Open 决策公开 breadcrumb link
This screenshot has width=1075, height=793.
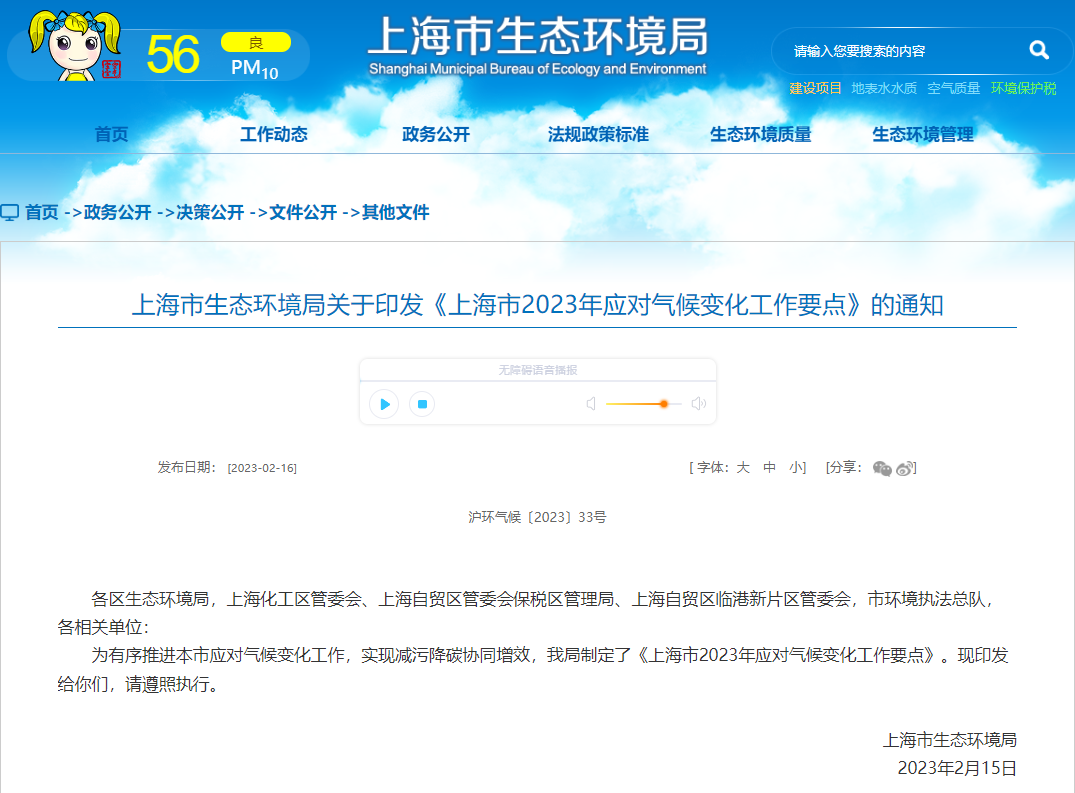(x=210, y=212)
